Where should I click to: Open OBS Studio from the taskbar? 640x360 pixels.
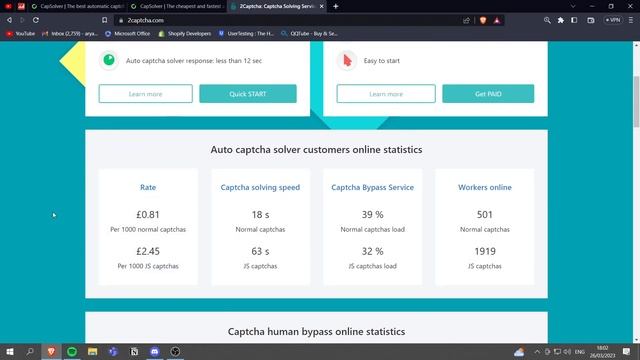coord(175,351)
